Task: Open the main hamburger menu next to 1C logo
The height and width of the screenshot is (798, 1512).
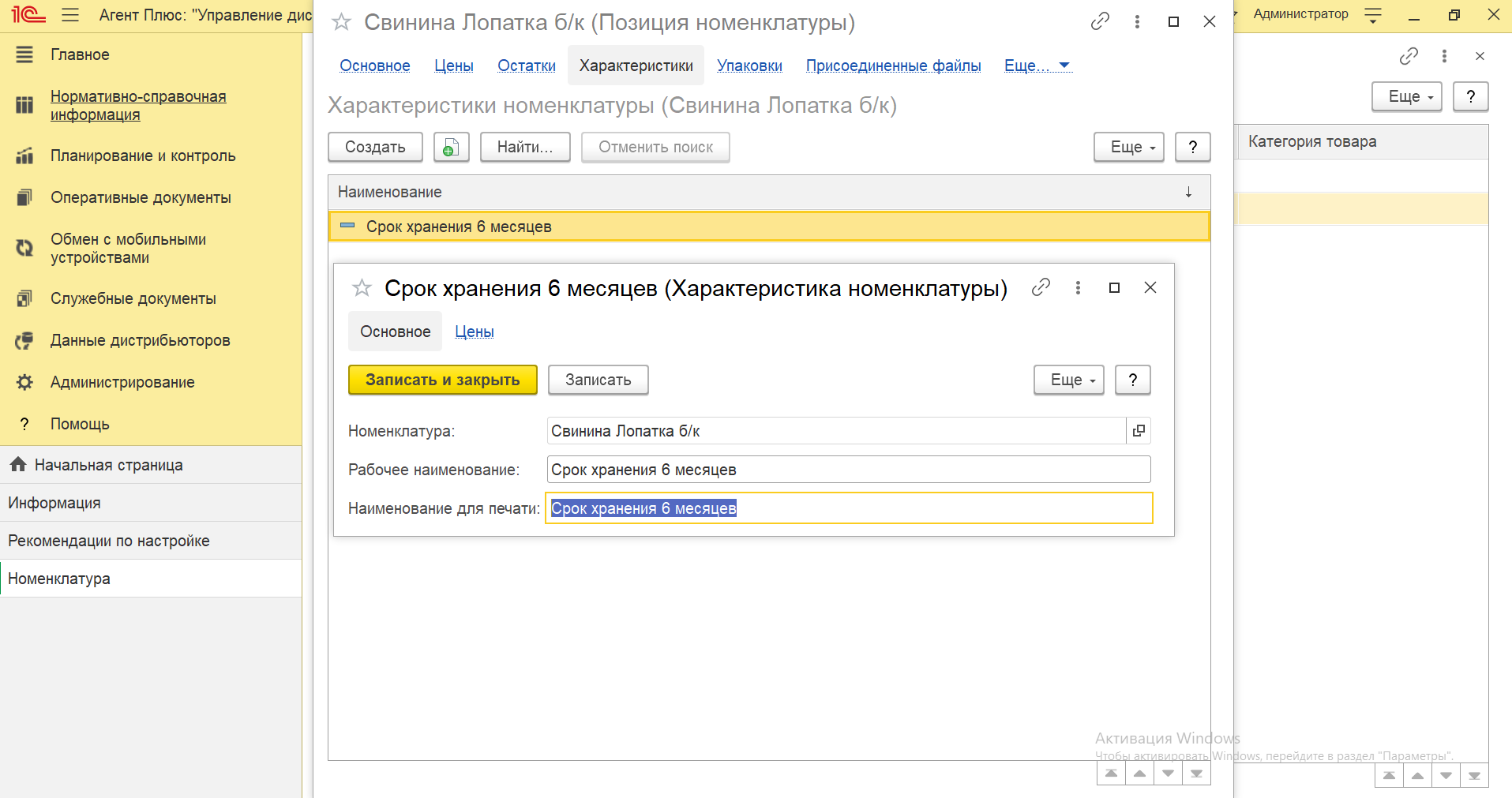Action: [x=70, y=15]
